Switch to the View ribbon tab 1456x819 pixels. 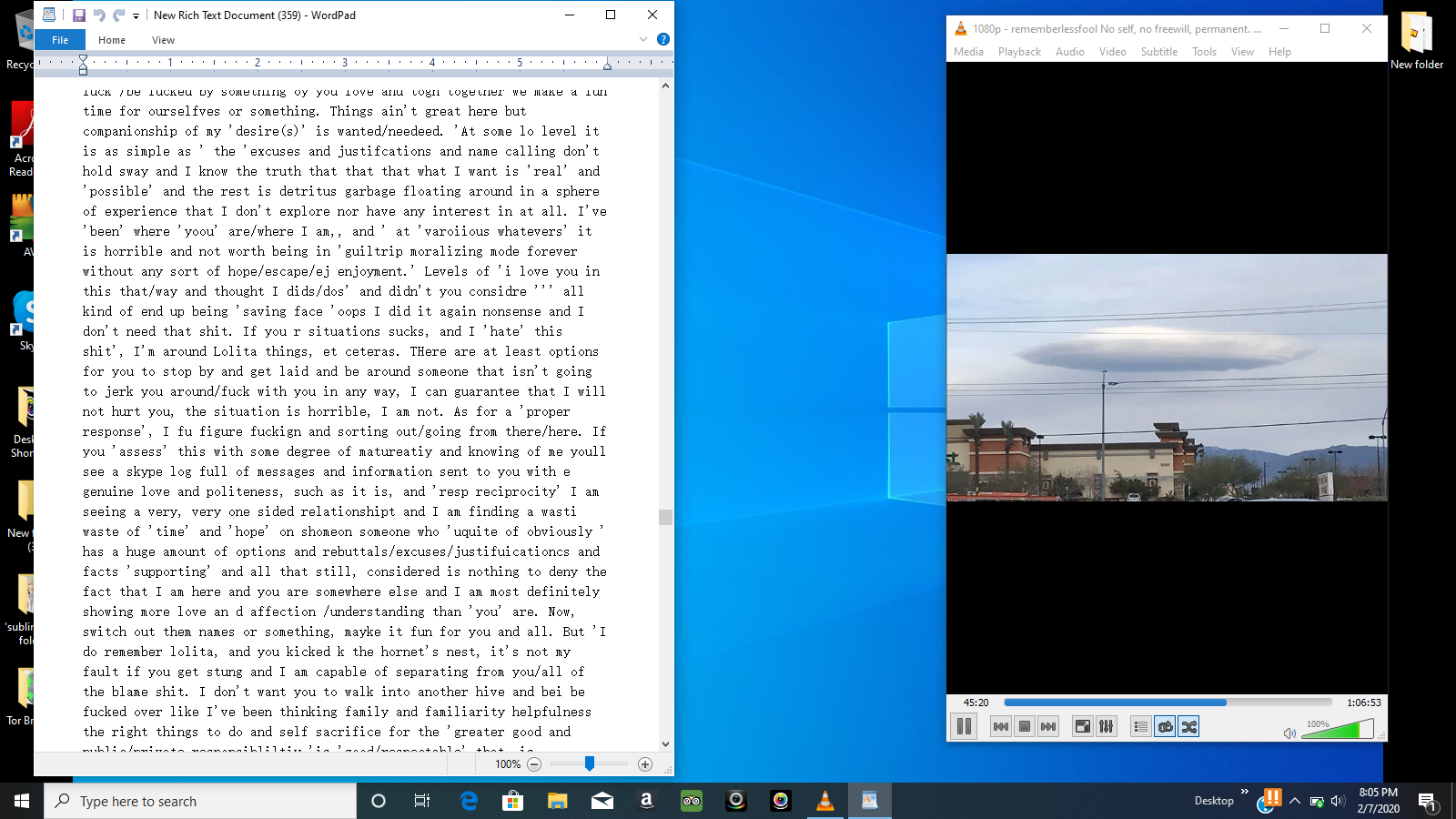[164, 40]
